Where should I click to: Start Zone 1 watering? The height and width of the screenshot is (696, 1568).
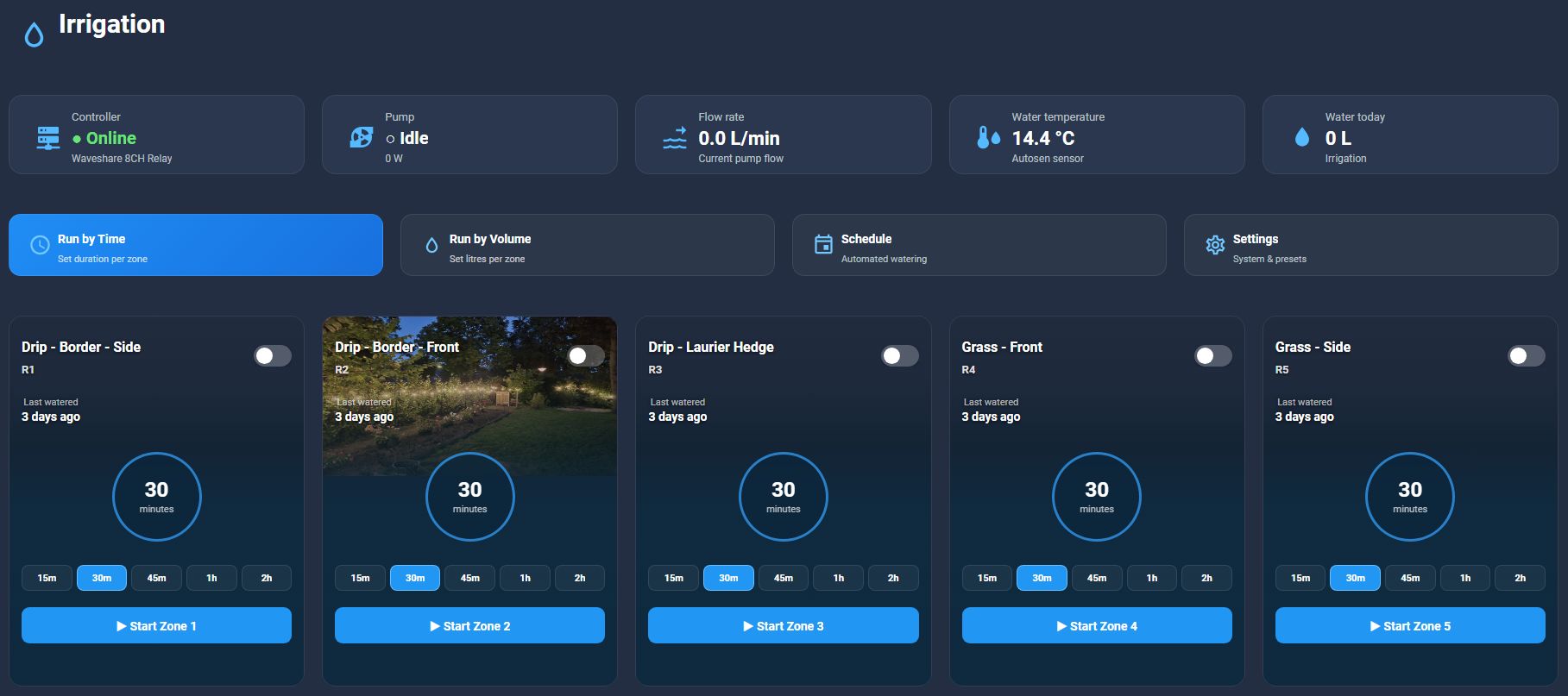(156, 625)
